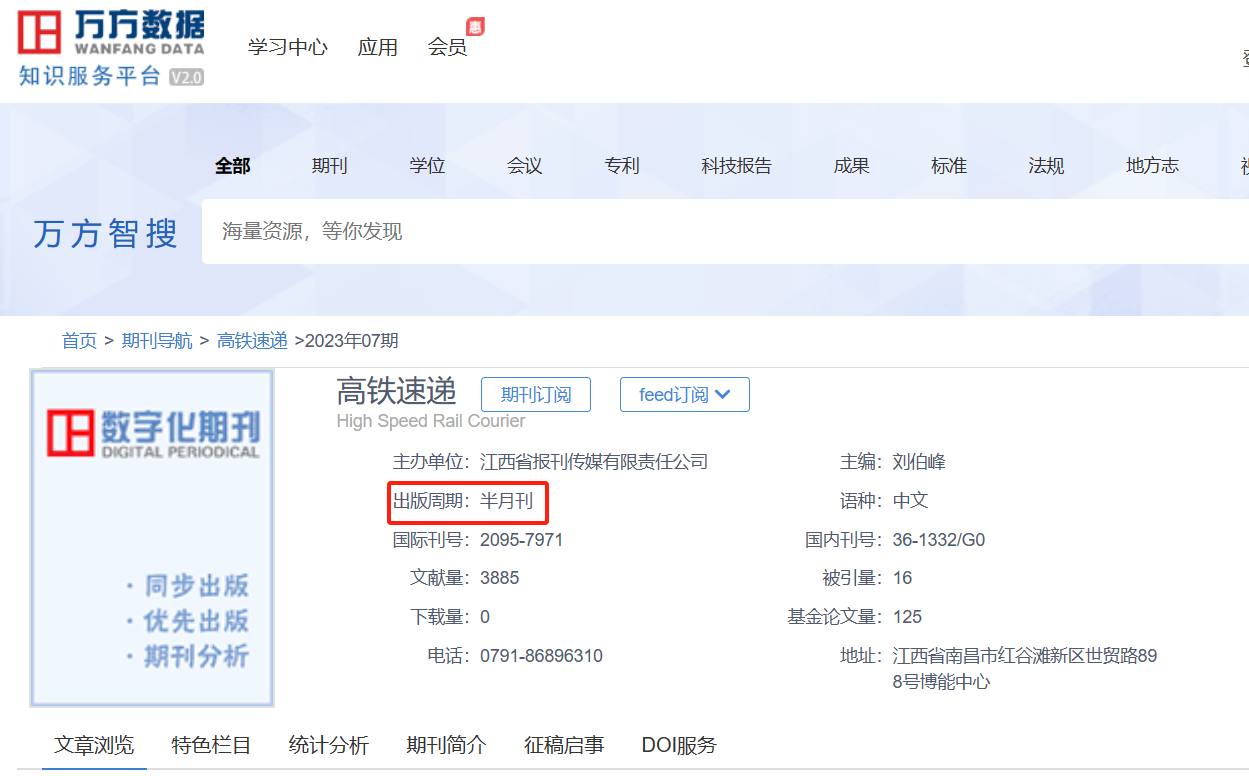1249x776 pixels.
Task: Click the editor name 刘伯峰
Action: 919,462
